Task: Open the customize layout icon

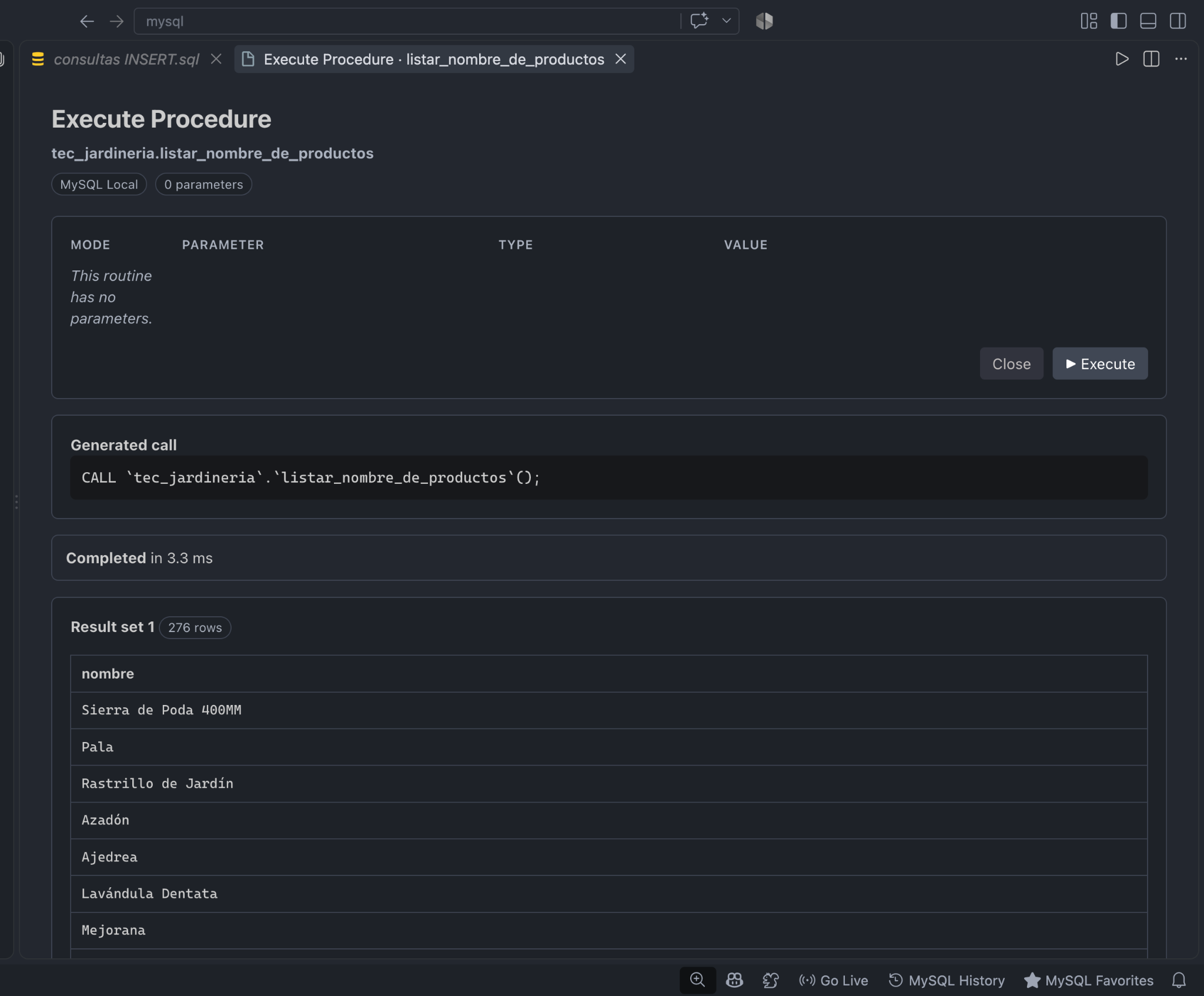Action: [x=1089, y=21]
